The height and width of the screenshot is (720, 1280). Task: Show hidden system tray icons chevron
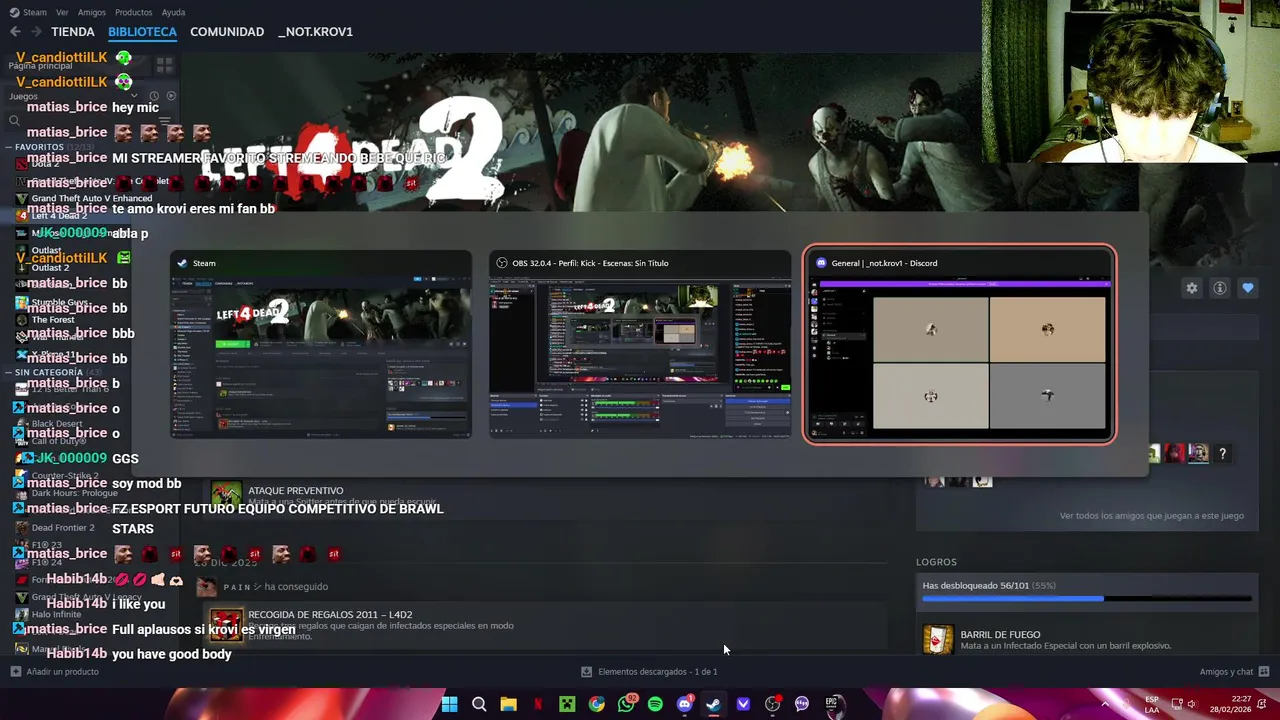coord(1105,704)
